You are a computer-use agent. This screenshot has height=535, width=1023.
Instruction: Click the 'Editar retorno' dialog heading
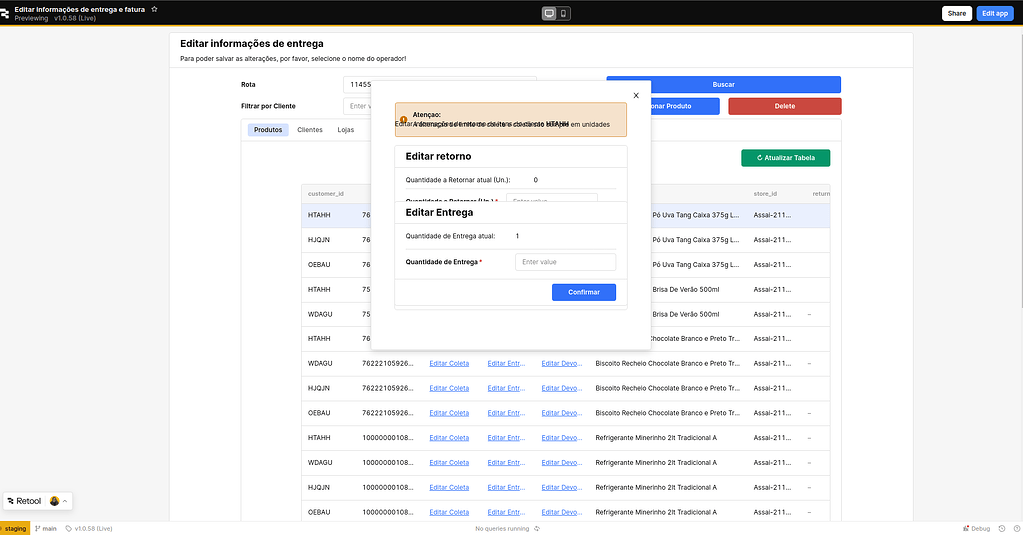click(438, 157)
